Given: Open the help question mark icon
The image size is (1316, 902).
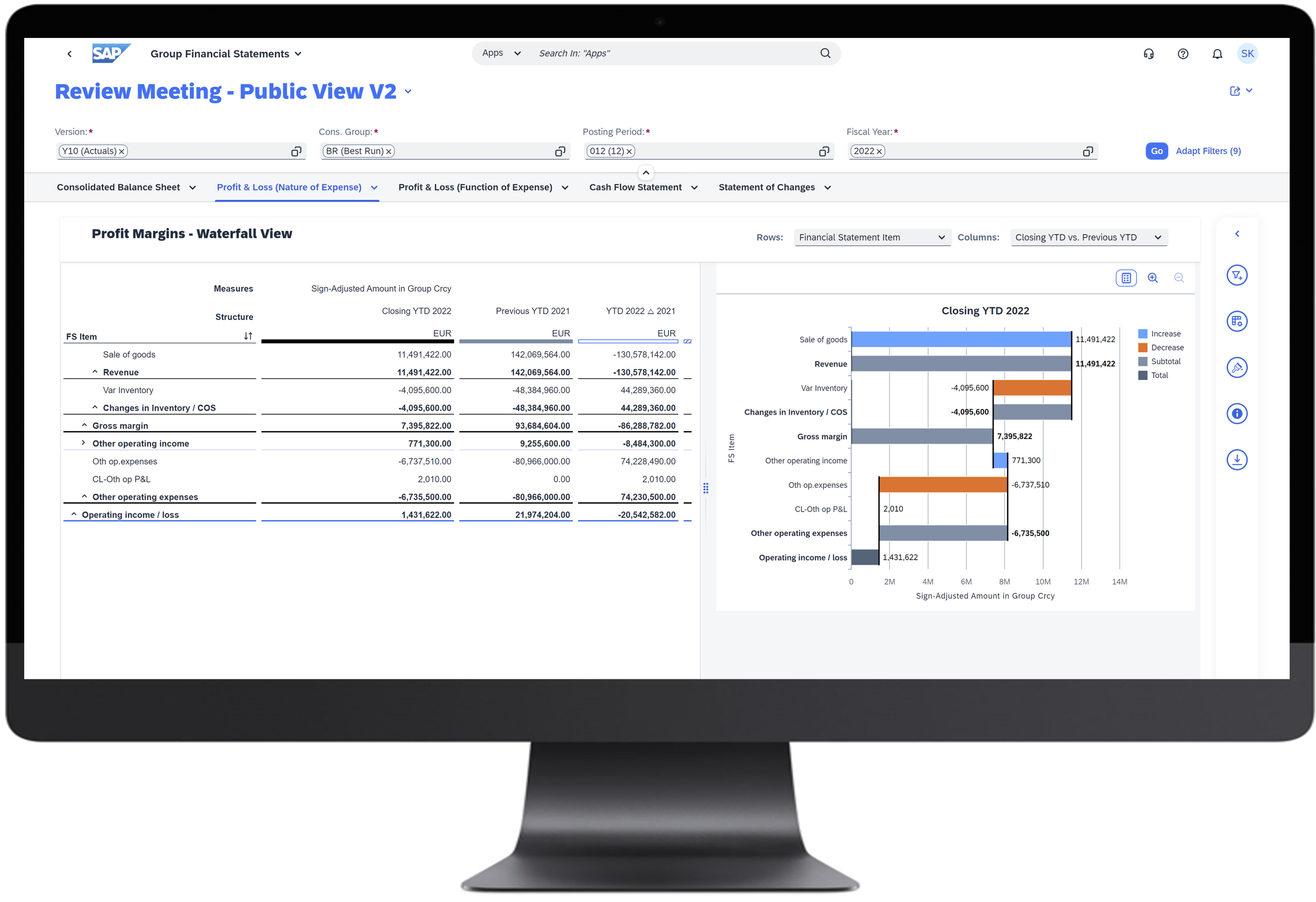Looking at the screenshot, I should pos(1182,54).
